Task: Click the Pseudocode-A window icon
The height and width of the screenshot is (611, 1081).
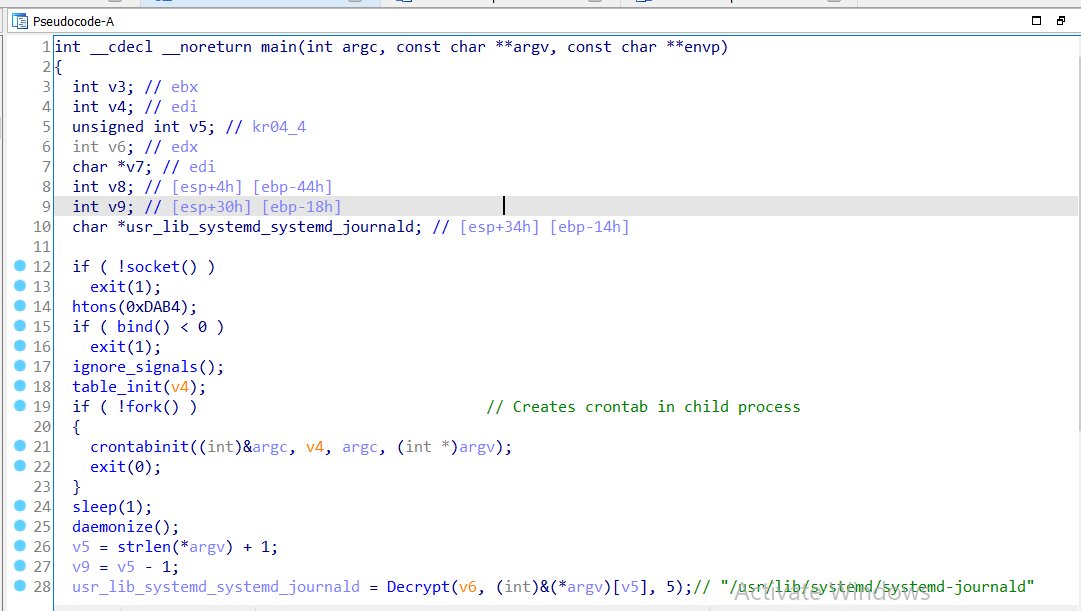Action: click(x=19, y=21)
